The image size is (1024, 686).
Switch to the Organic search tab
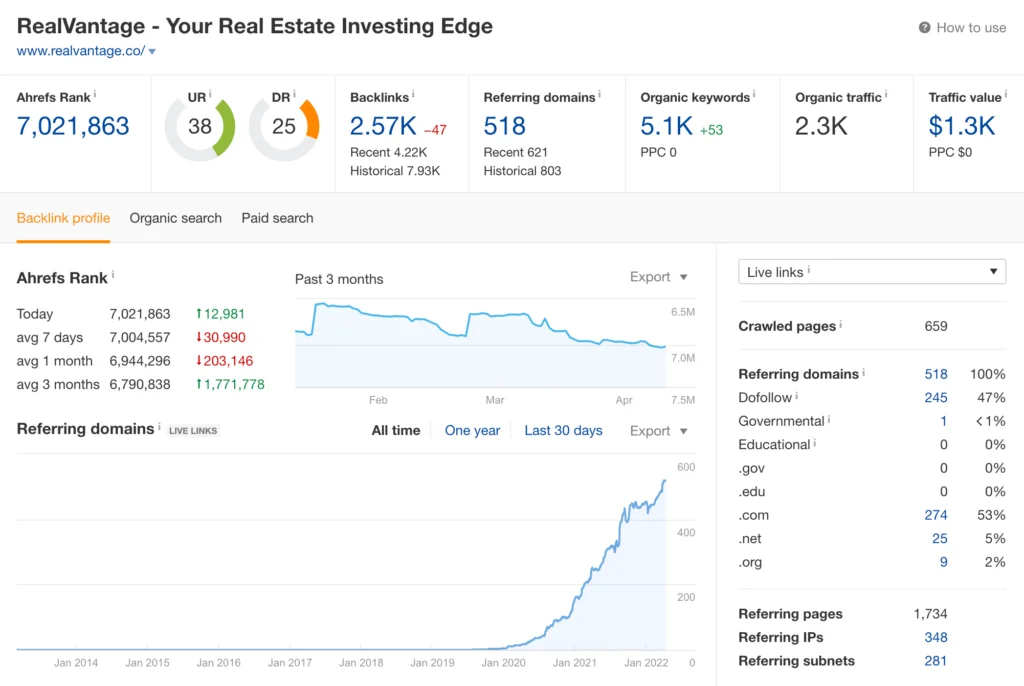click(x=176, y=218)
